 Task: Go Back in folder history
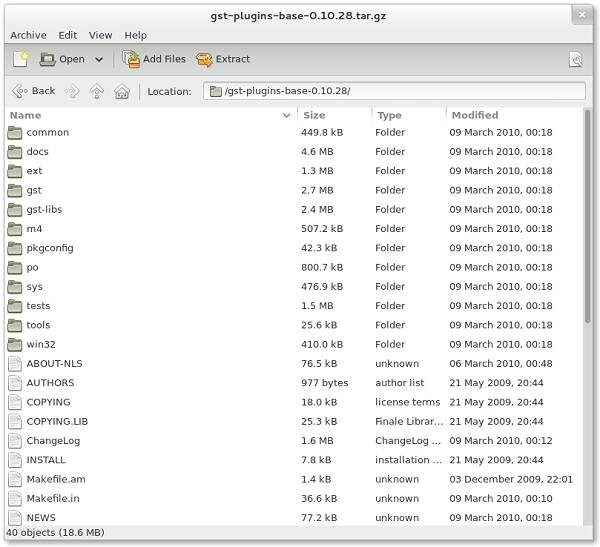[x=34, y=91]
